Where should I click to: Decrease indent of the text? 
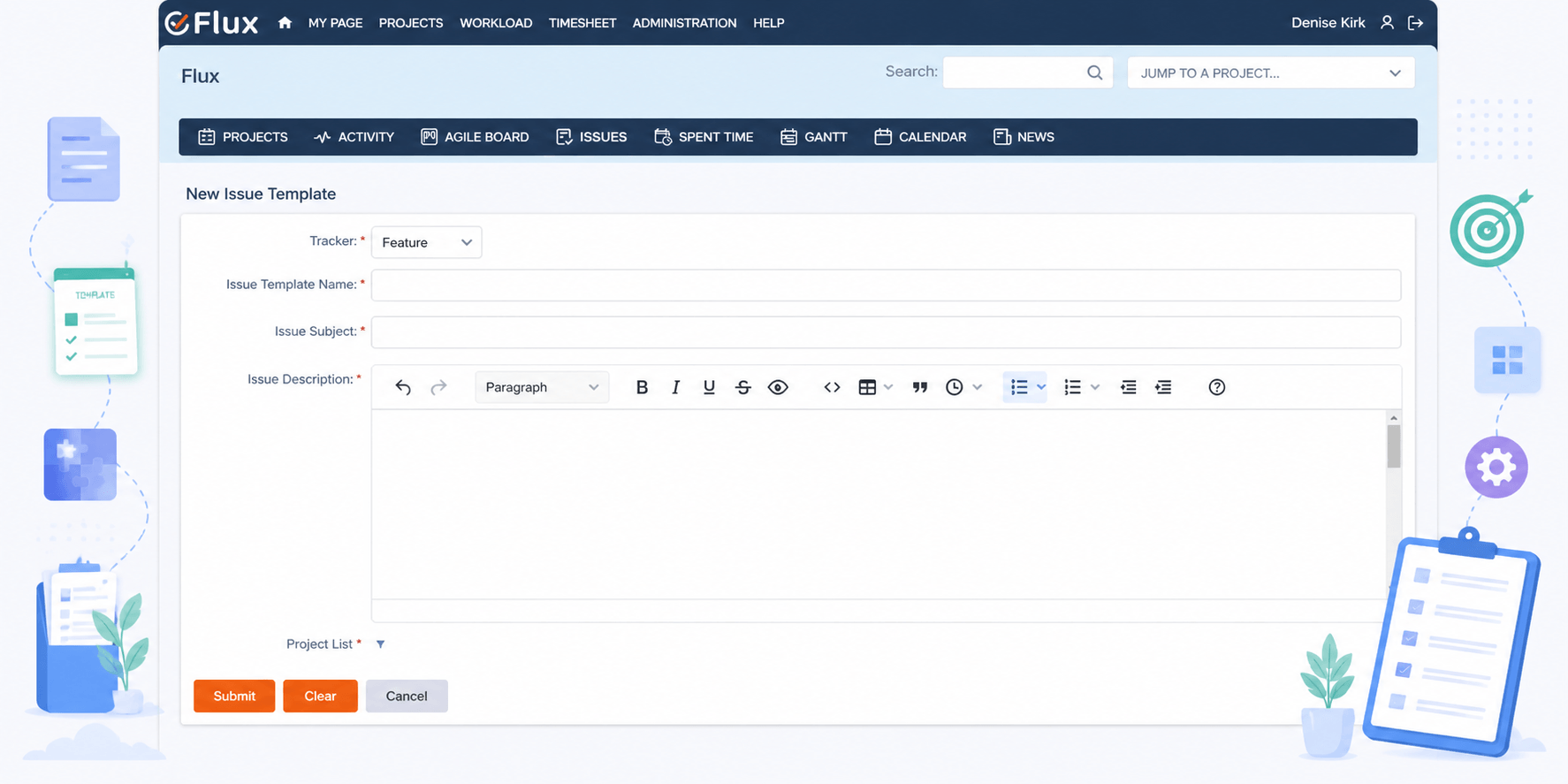click(1129, 387)
